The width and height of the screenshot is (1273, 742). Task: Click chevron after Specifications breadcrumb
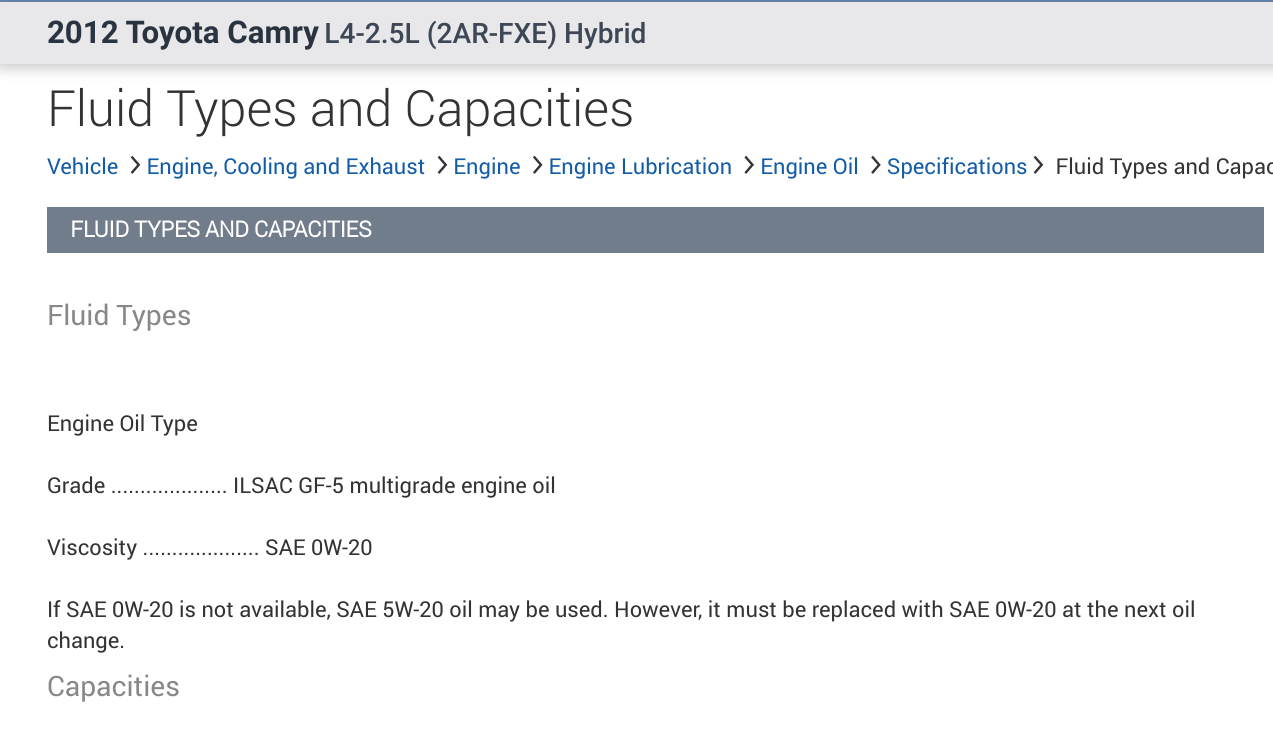[x=1039, y=166]
